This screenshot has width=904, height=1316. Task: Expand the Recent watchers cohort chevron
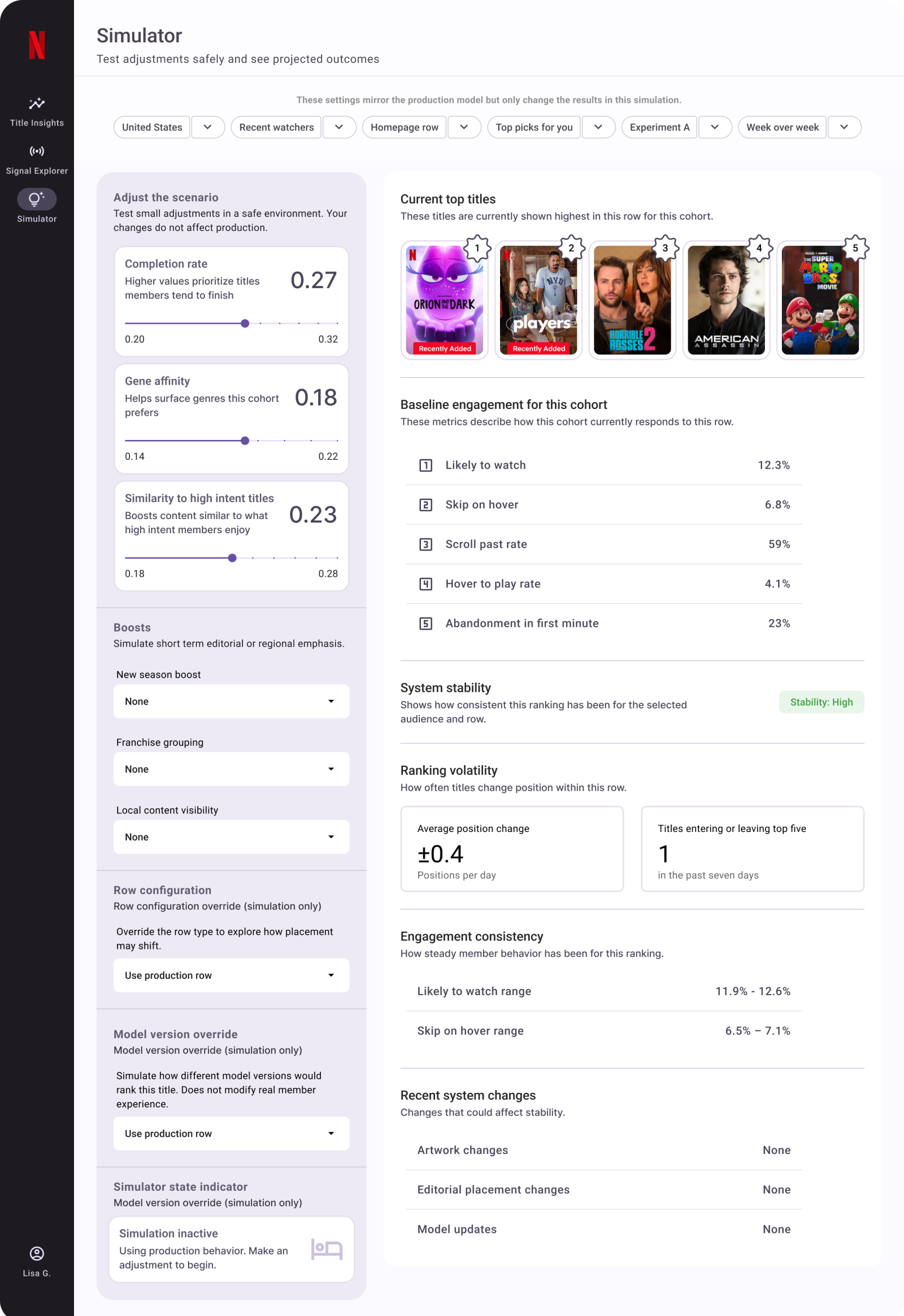point(338,128)
